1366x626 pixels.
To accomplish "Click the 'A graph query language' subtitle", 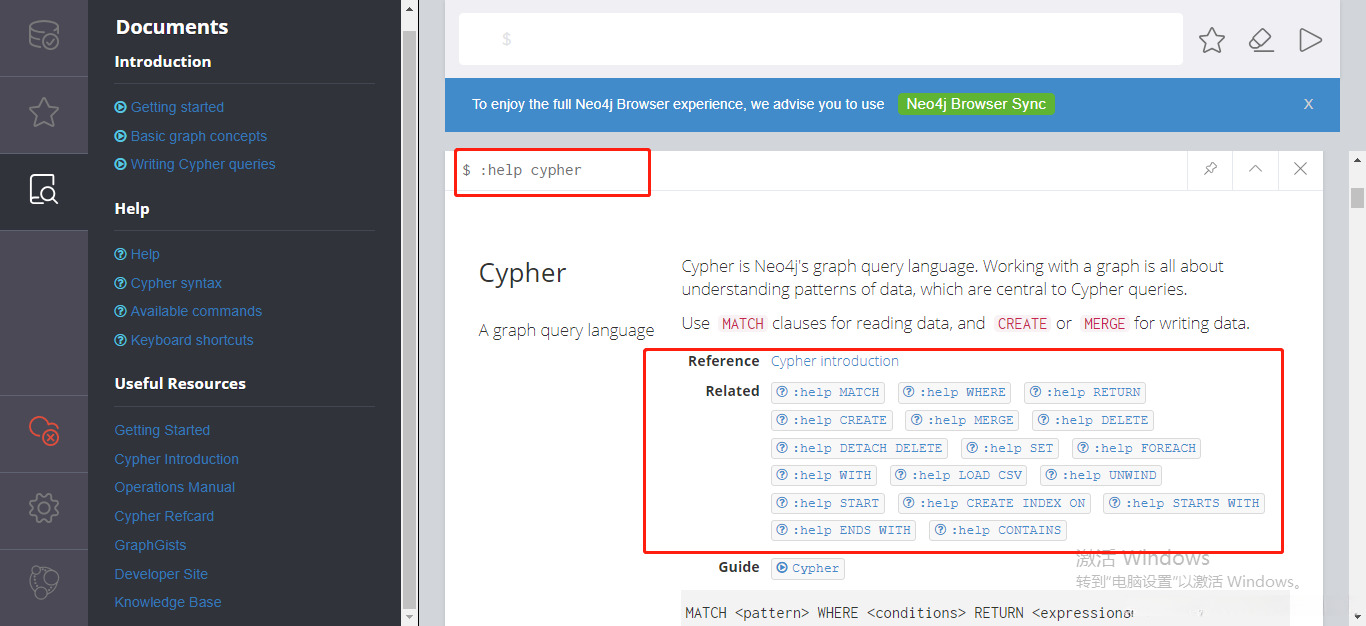I will point(567,330).
